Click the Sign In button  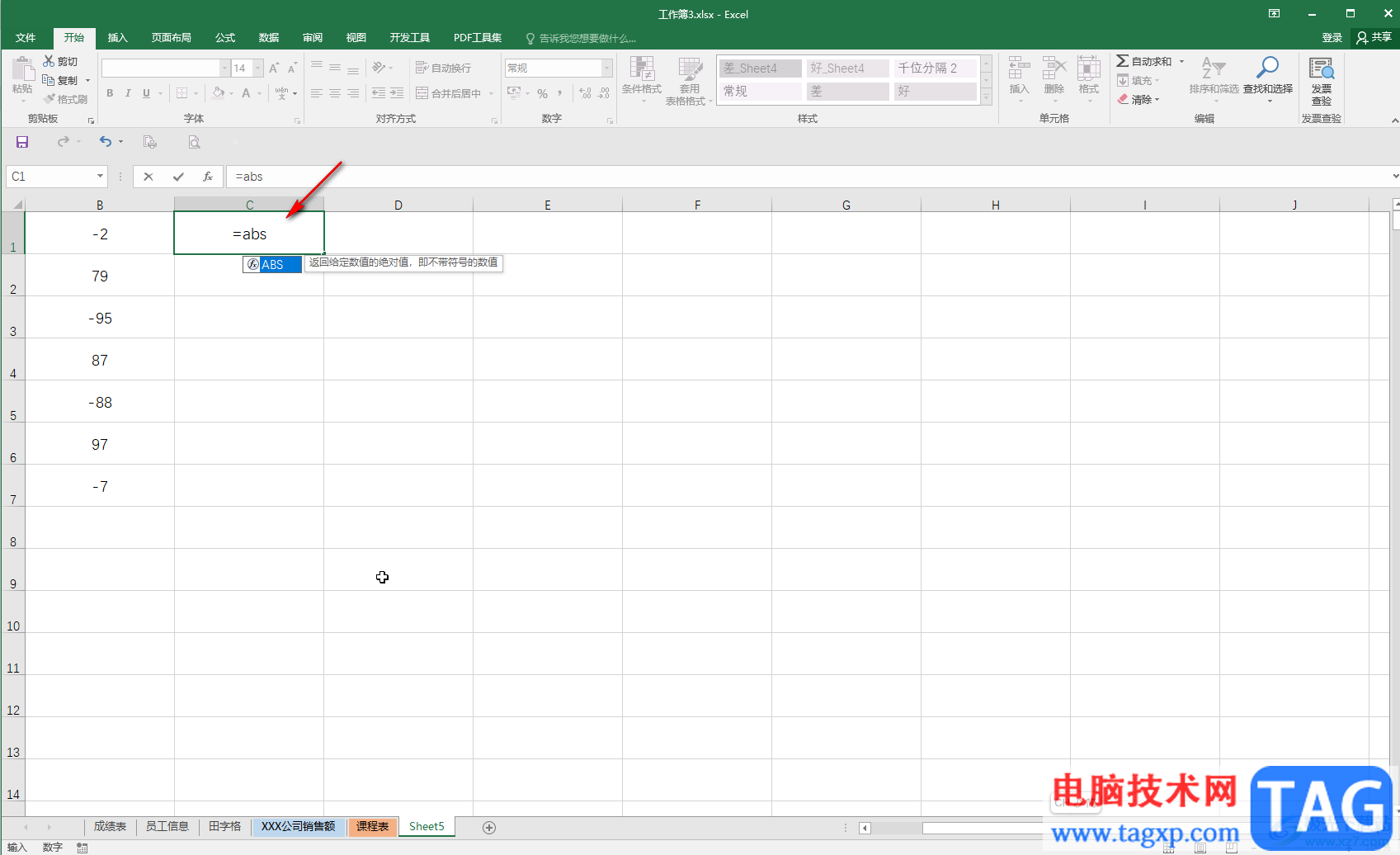(x=1332, y=38)
